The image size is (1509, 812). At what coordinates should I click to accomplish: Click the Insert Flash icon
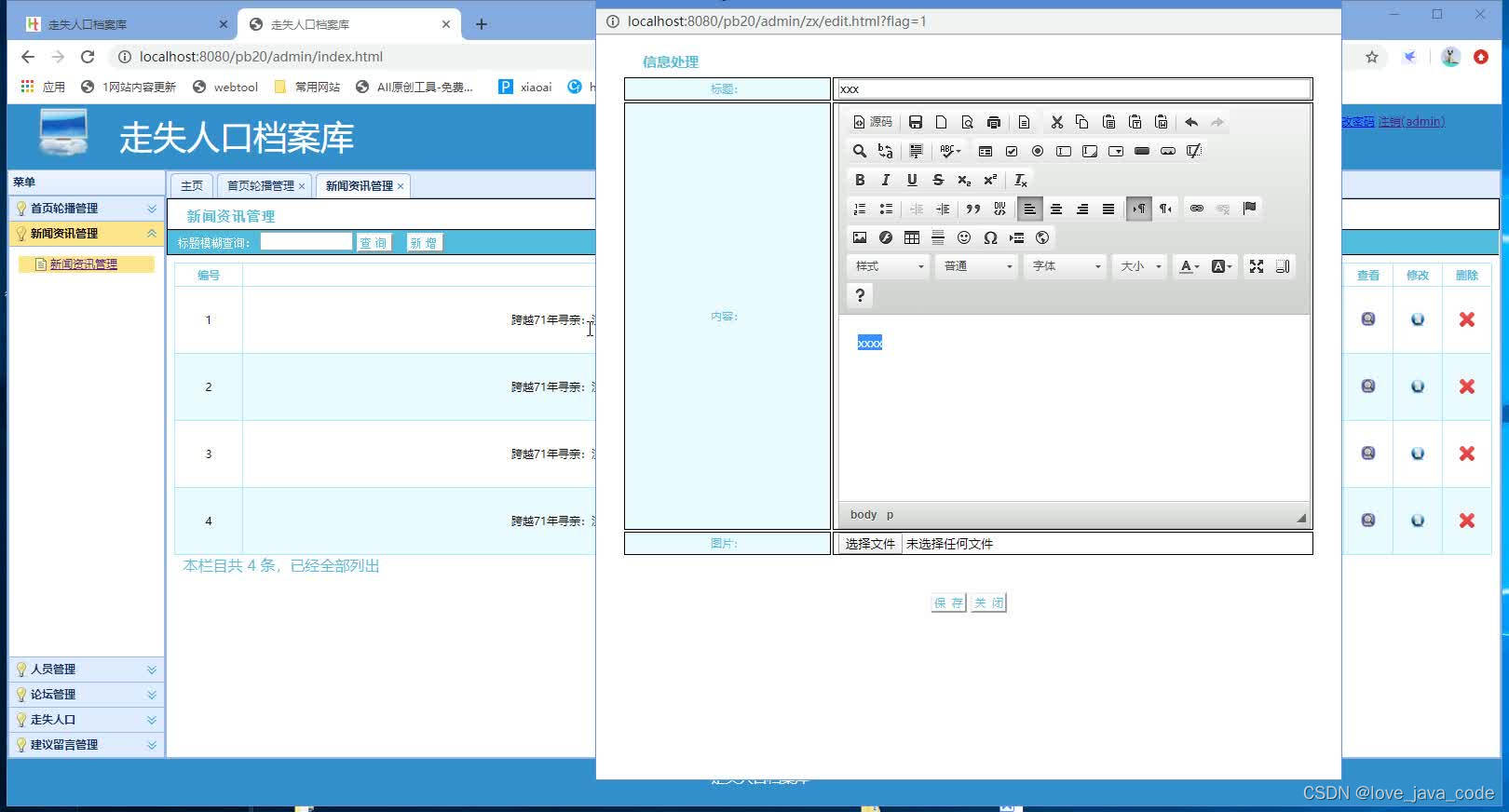click(886, 237)
